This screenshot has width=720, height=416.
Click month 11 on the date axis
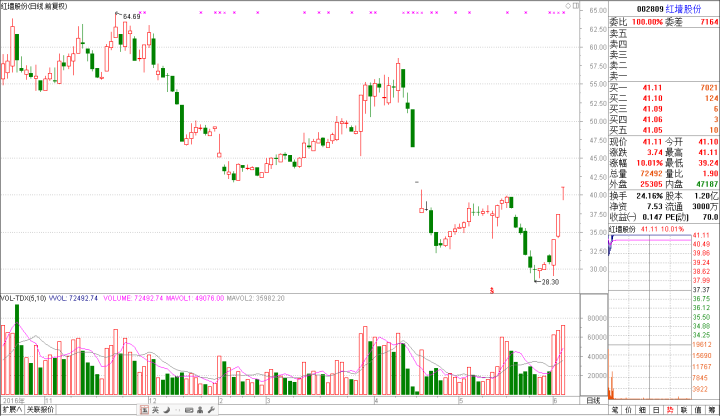(48, 401)
